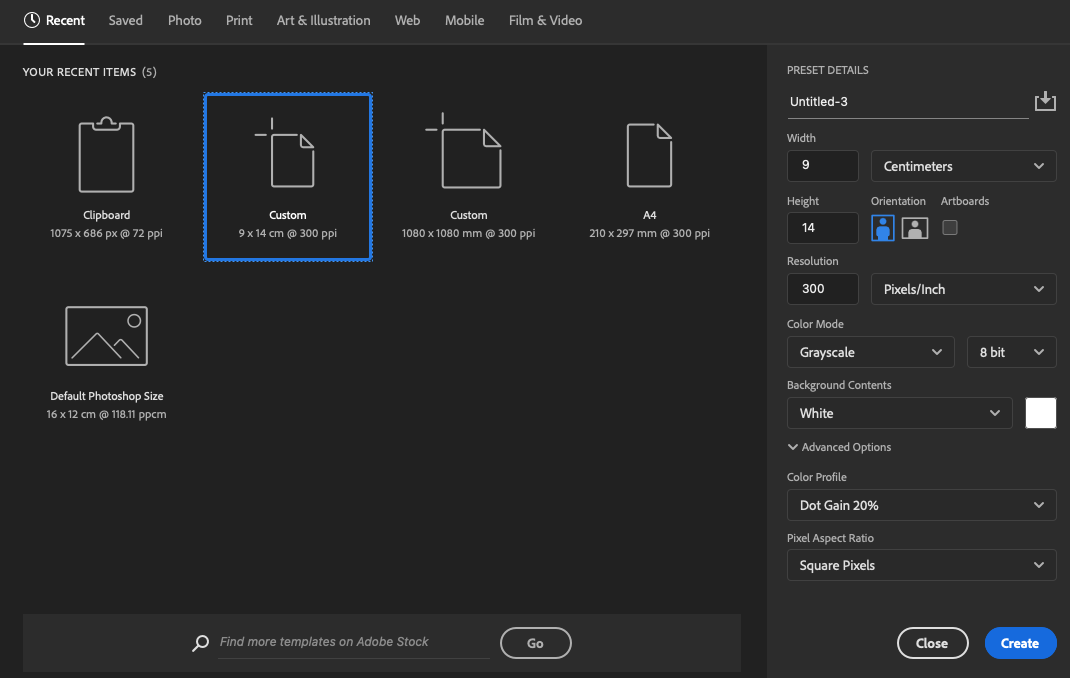
Task: Open the Centimeters units dropdown
Action: tap(963, 166)
